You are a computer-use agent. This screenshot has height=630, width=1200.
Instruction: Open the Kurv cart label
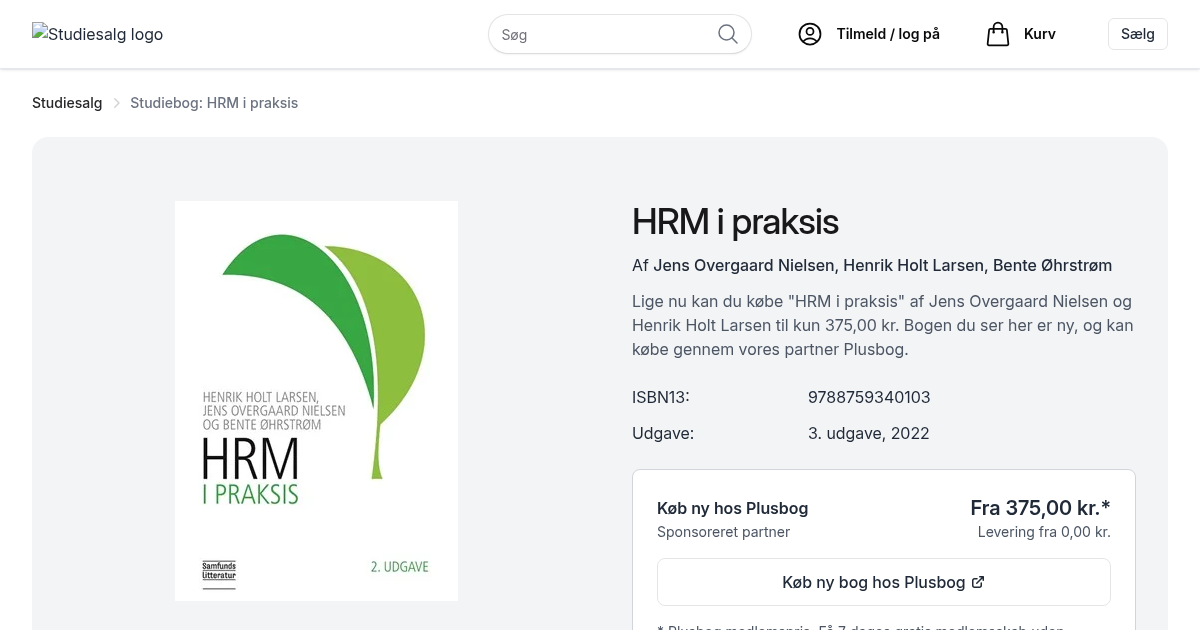(1039, 34)
